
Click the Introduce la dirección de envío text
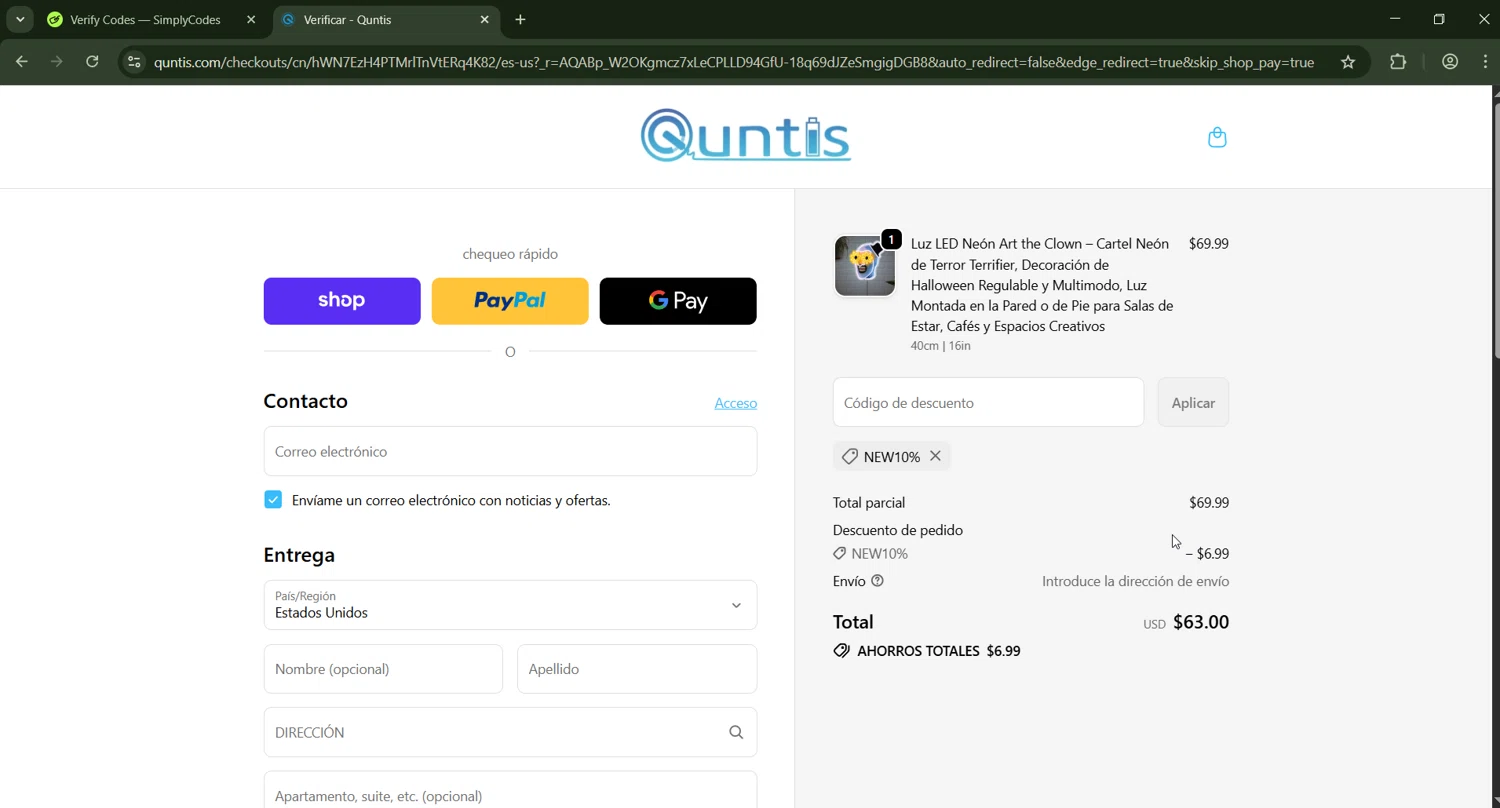1136,581
